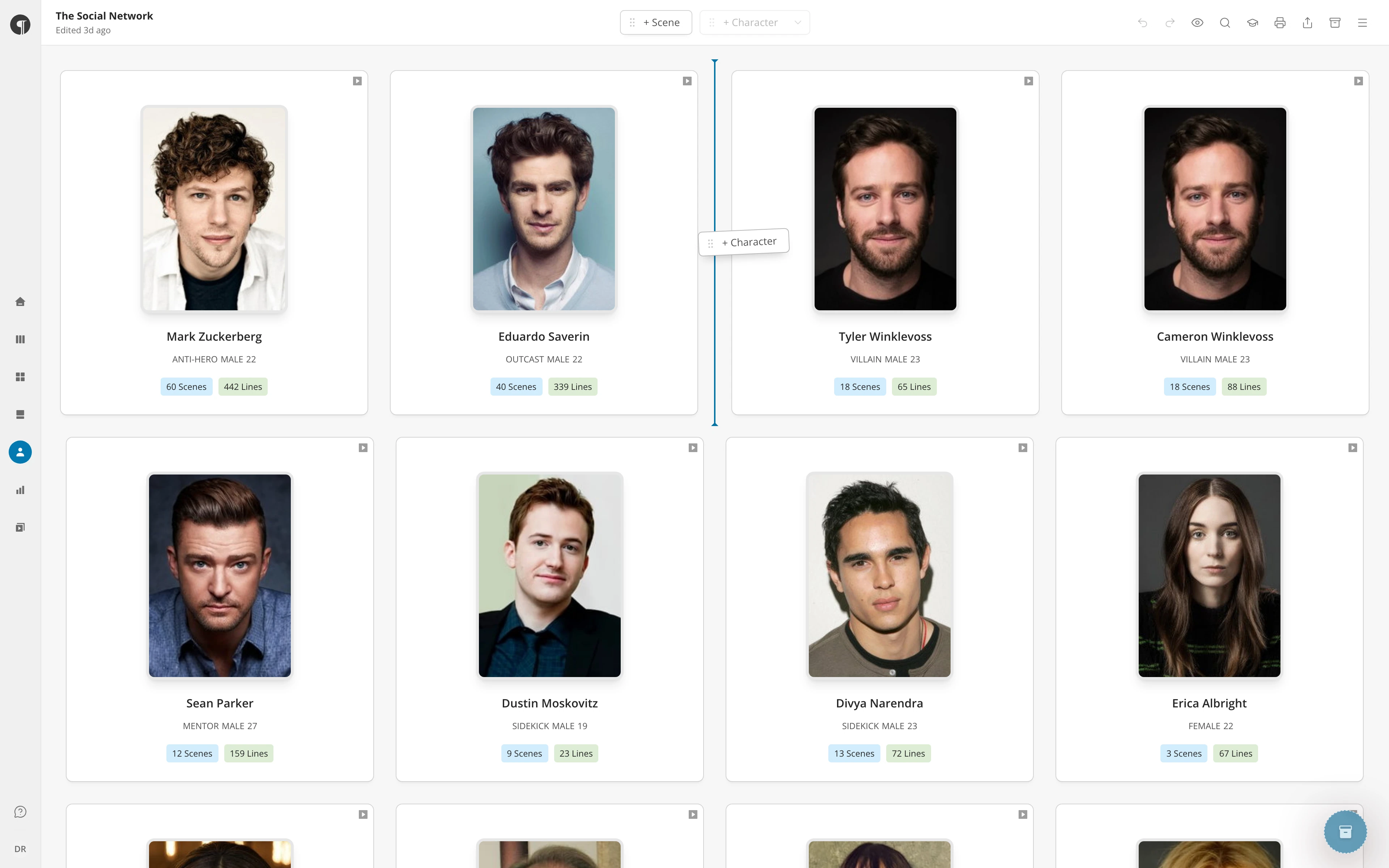Image resolution: width=1389 pixels, height=868 pixels.
Task: Open search with the magnifier icon
Action: pyautogui.click(x=1225, y=22)
